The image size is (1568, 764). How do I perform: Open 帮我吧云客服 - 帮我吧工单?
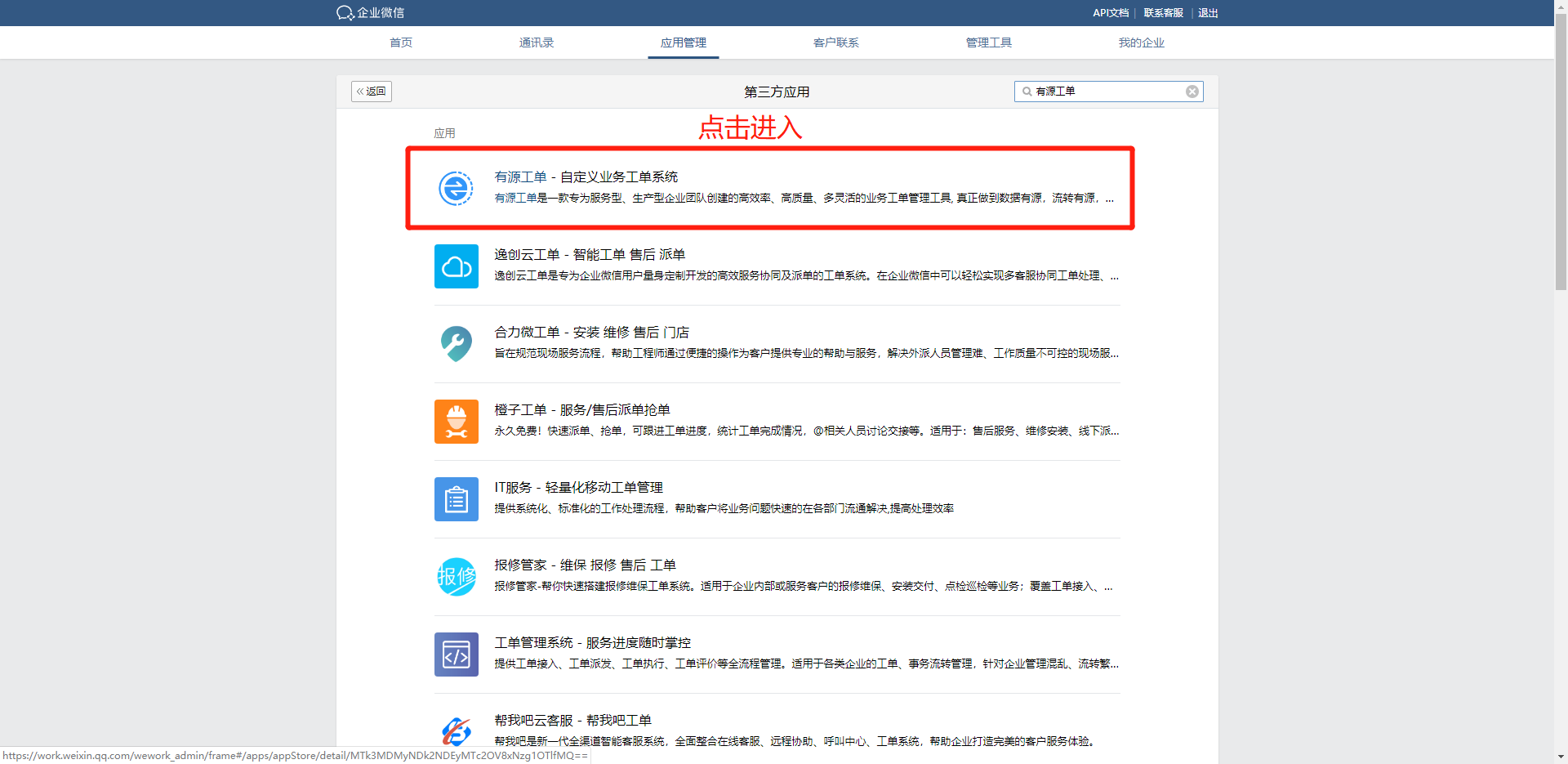(572, 720)
